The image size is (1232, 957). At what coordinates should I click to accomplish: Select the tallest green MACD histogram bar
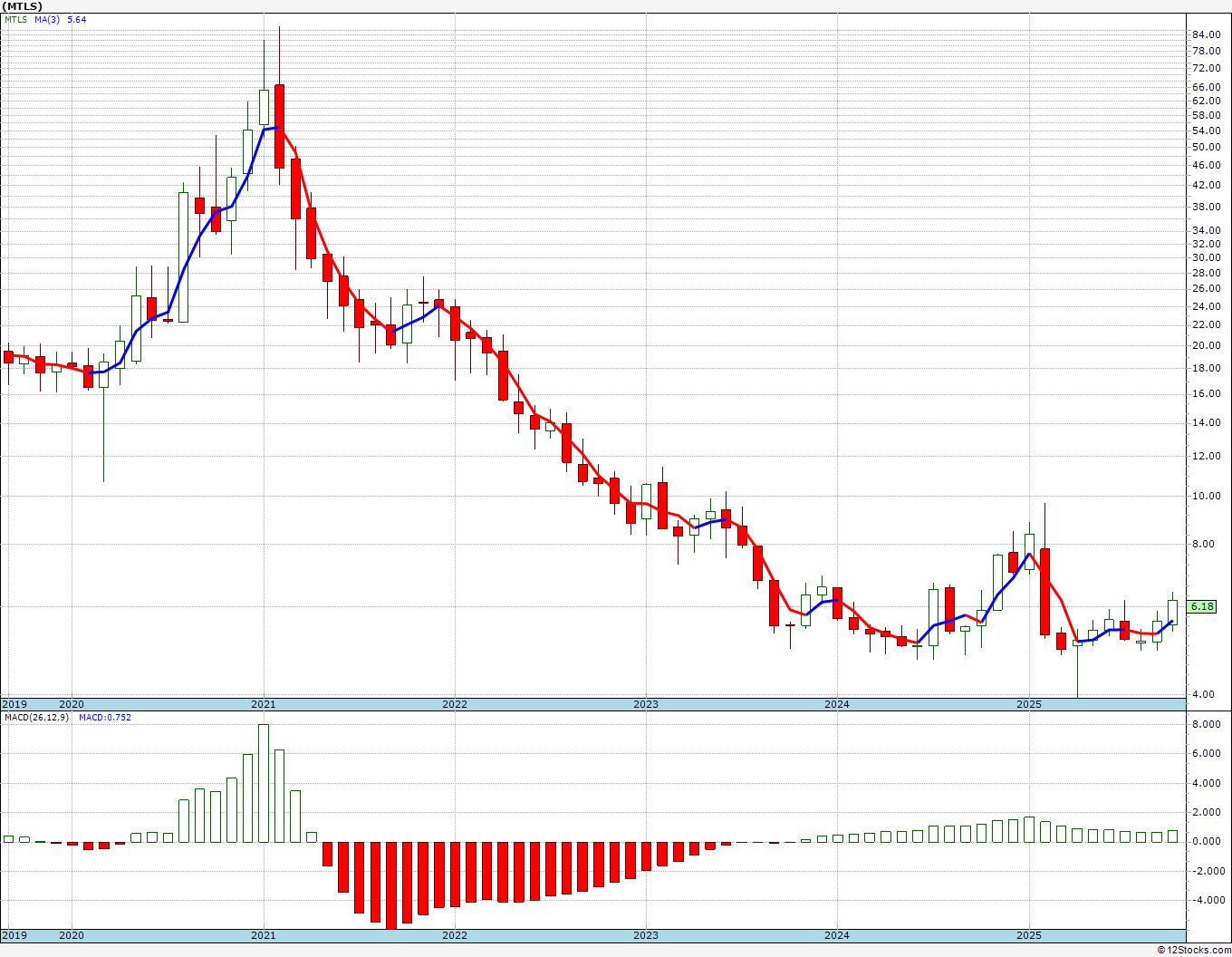[x=264, y=783]
